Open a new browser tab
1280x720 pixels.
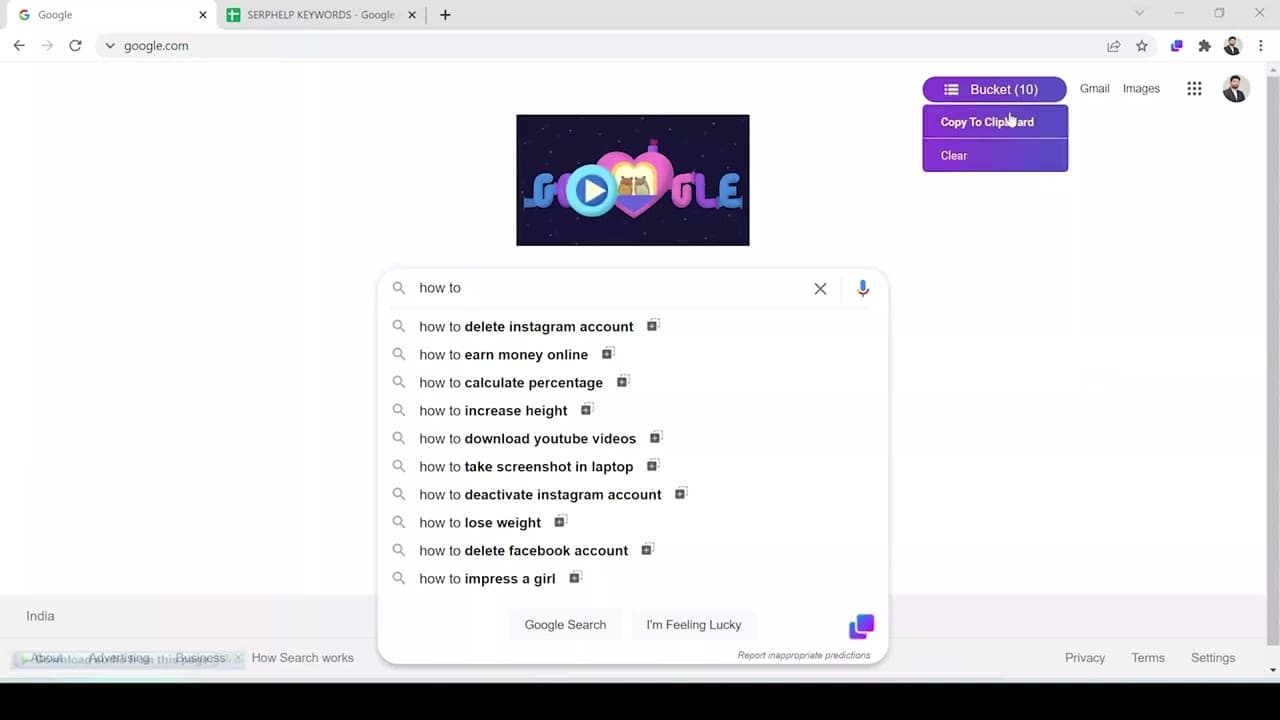click(x=445, y=15)
